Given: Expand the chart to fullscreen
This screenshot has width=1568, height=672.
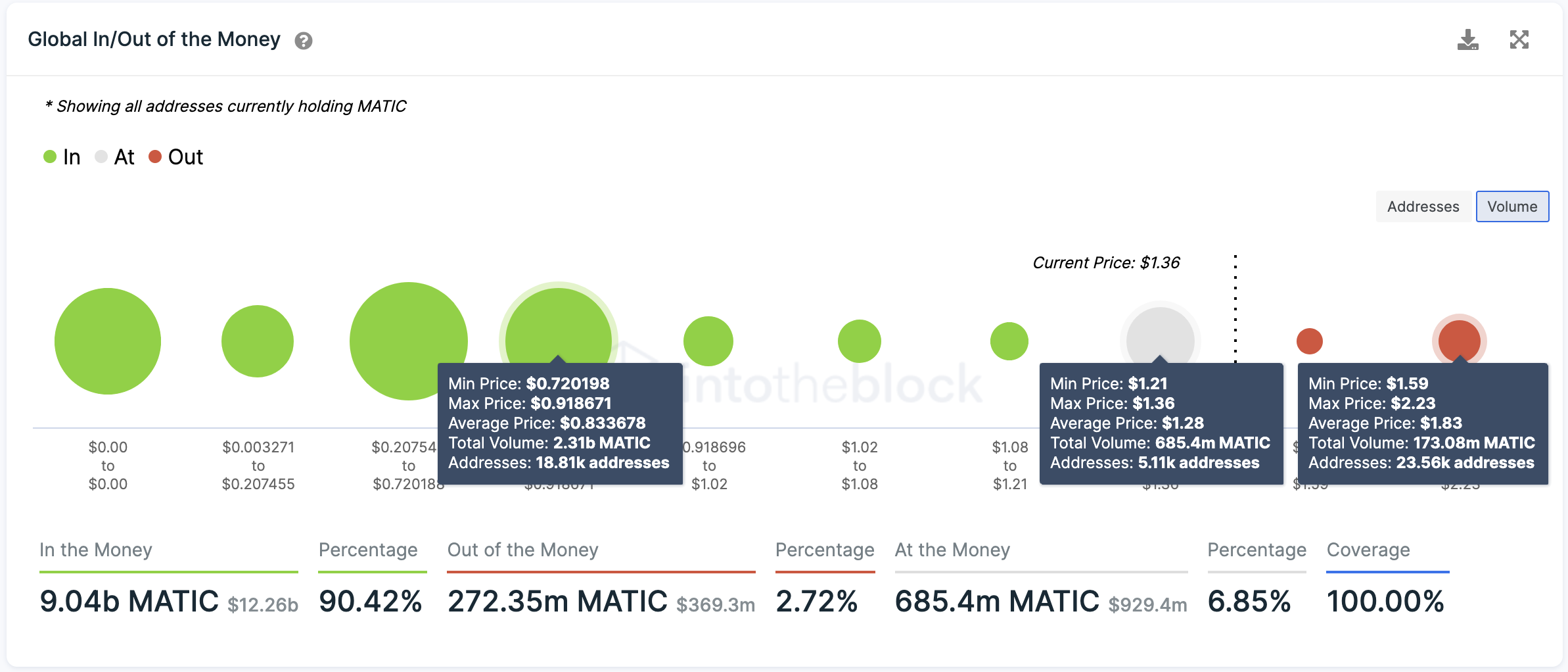Looking at the screenshot, I should [1519, 40].
